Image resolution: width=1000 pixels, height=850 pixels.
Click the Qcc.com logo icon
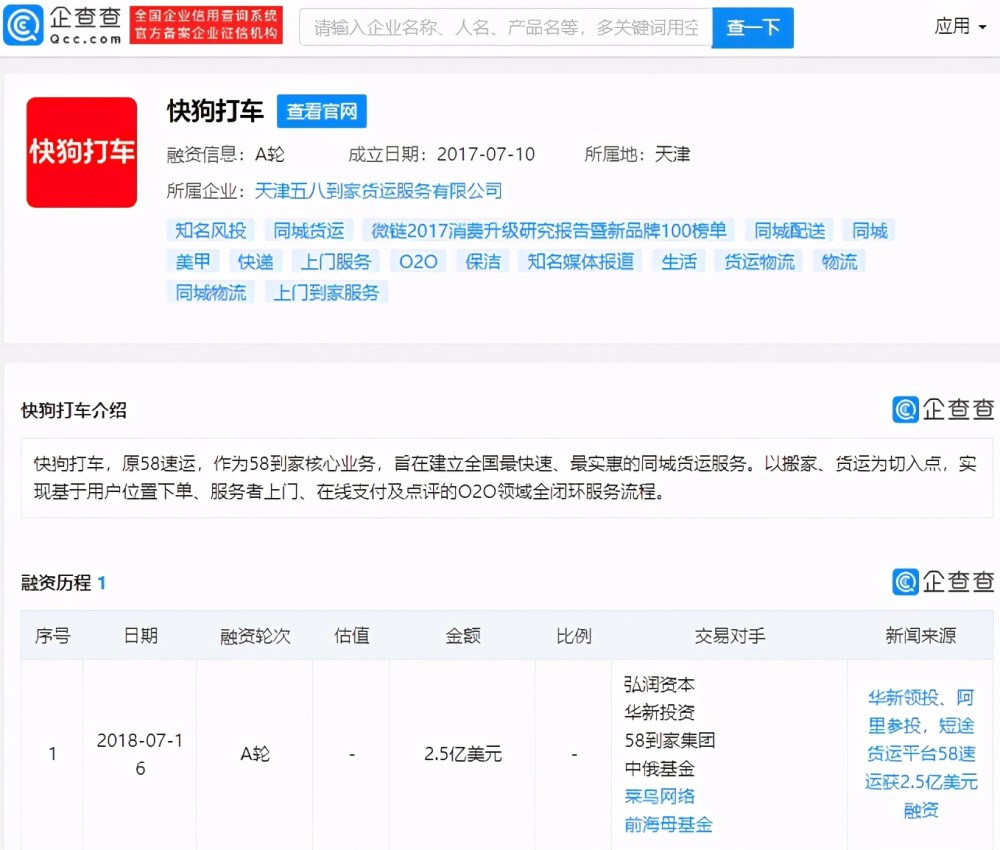(x=24, y=25)
